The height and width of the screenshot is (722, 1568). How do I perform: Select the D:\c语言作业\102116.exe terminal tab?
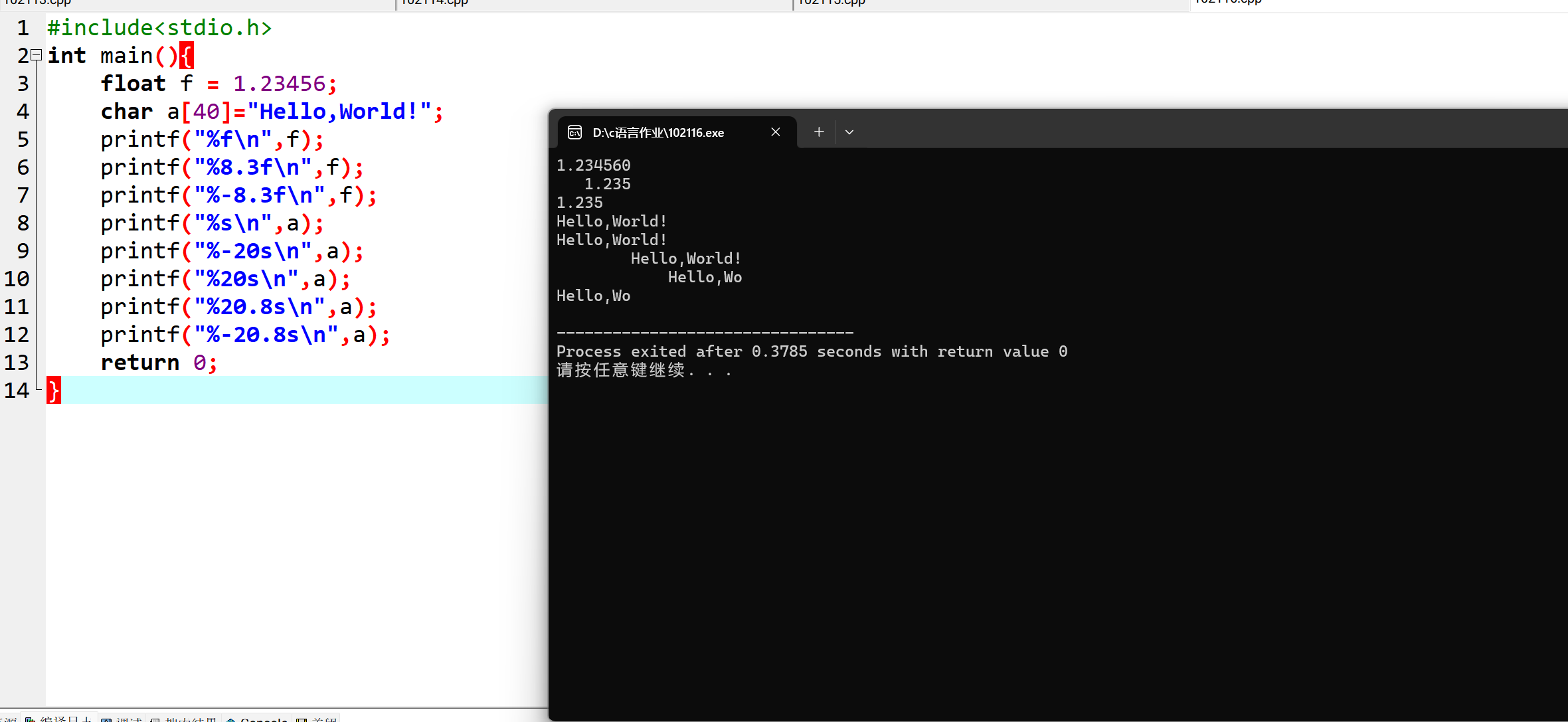click(x=657, y=132)
